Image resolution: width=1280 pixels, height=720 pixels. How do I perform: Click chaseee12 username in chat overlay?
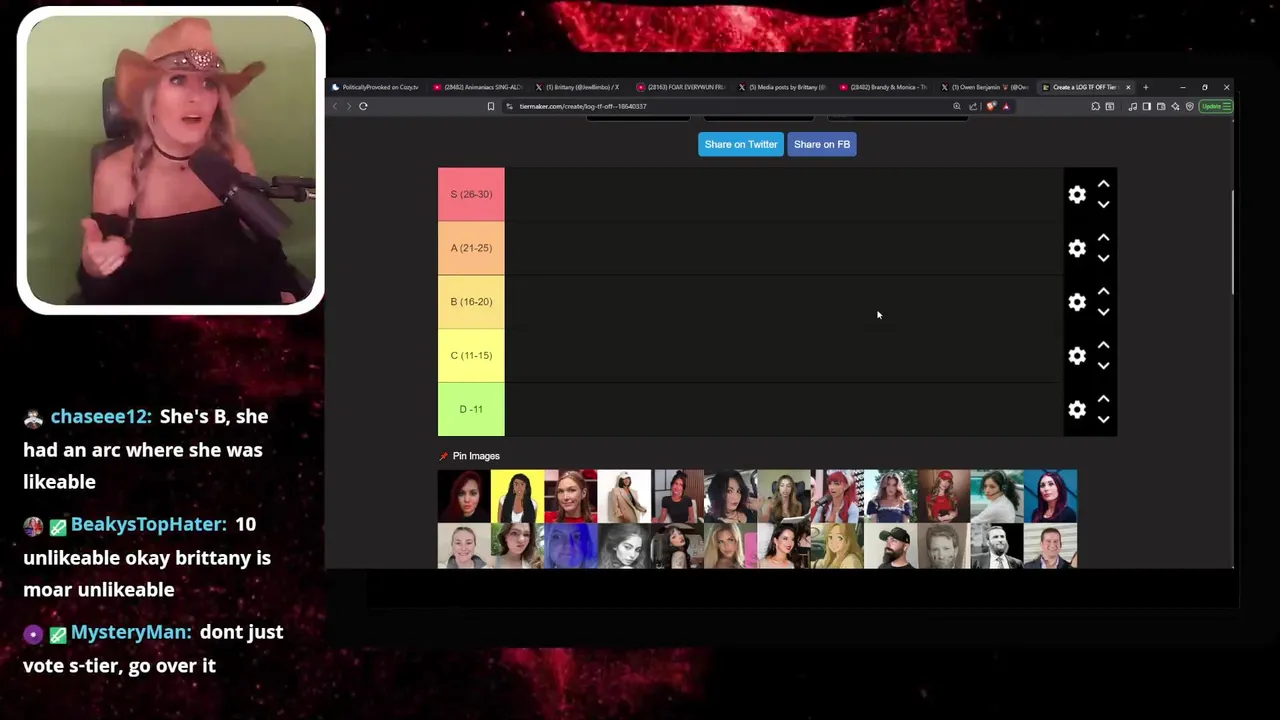(101, 417)
